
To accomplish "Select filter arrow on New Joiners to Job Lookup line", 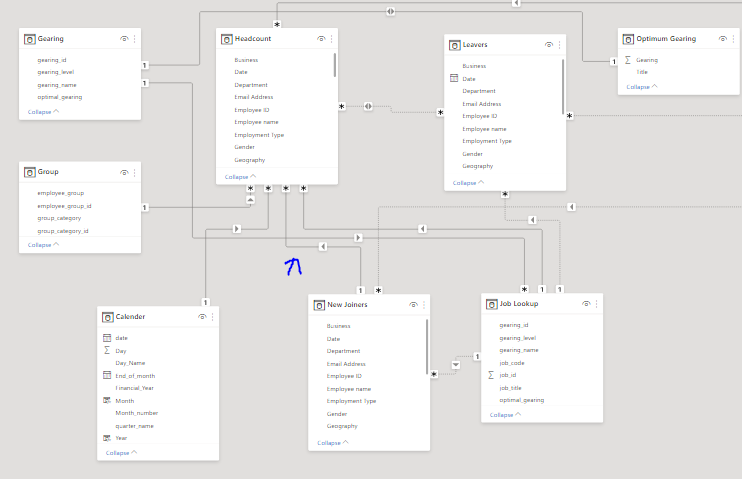I will click(x=456, y=365).
